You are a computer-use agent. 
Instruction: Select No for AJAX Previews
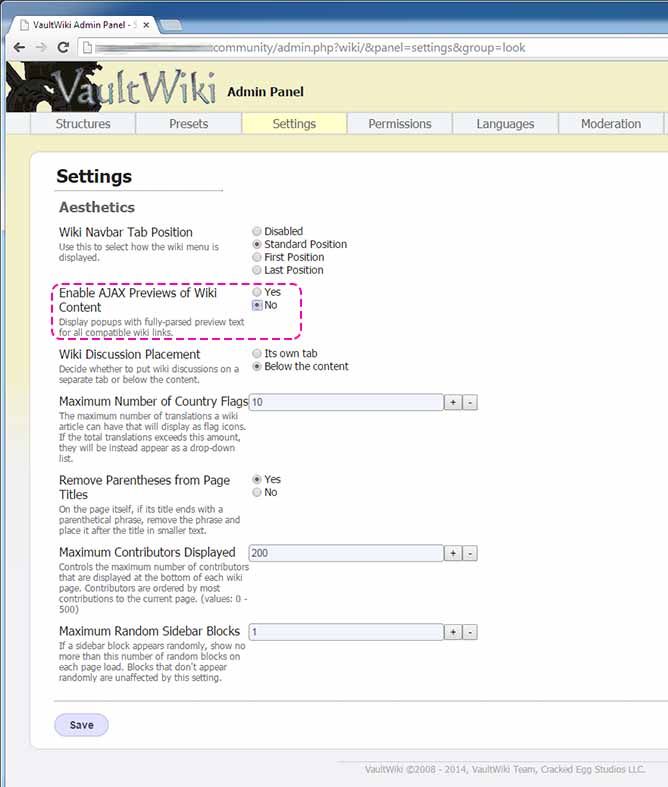coord(257,305)
